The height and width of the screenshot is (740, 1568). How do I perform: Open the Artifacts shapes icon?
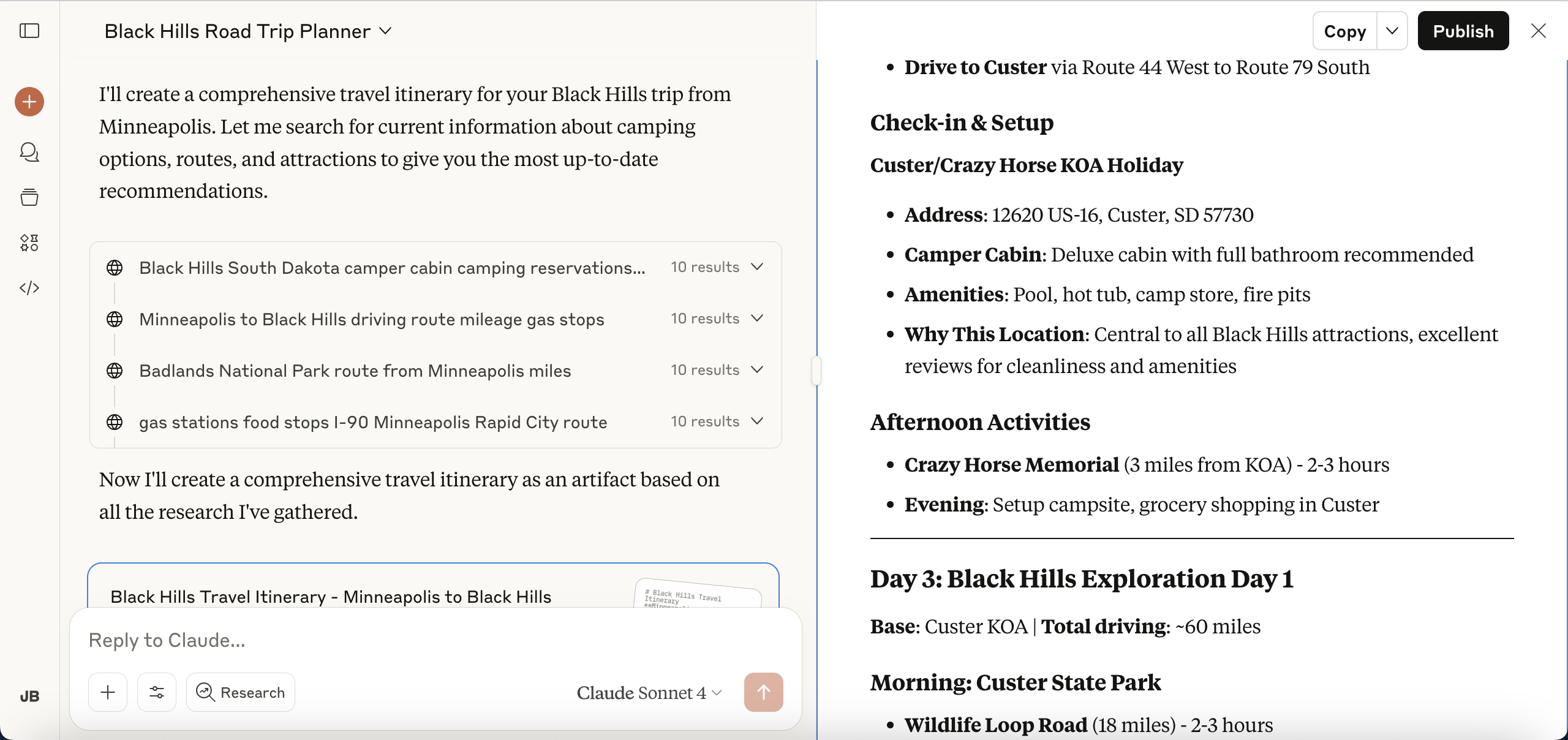pyautogui.click(x=29, y=243)
